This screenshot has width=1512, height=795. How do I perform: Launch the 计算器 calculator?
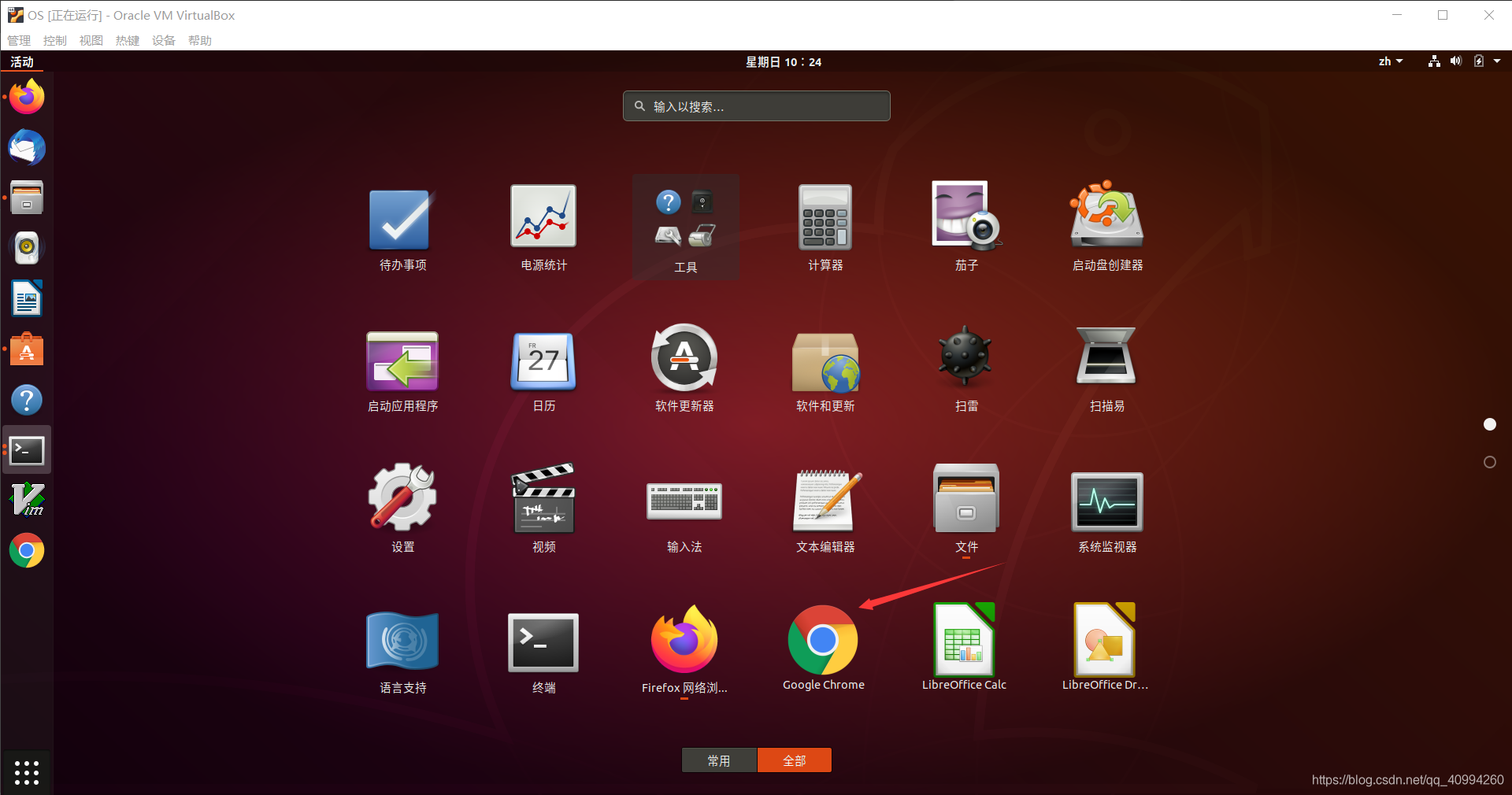pyautogui.click(x=825, y=228)
